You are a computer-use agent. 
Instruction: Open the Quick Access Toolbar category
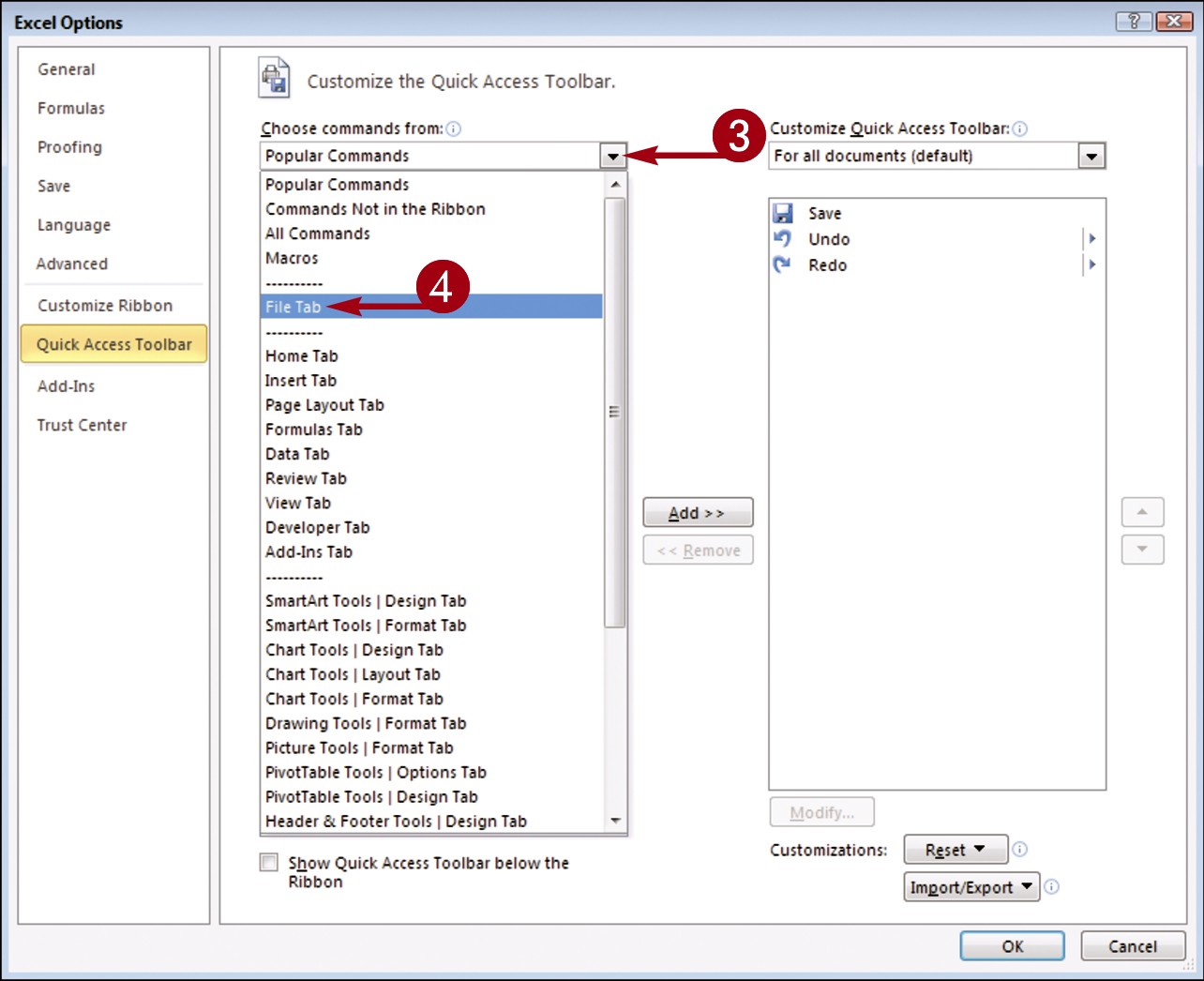coord(113,344)
